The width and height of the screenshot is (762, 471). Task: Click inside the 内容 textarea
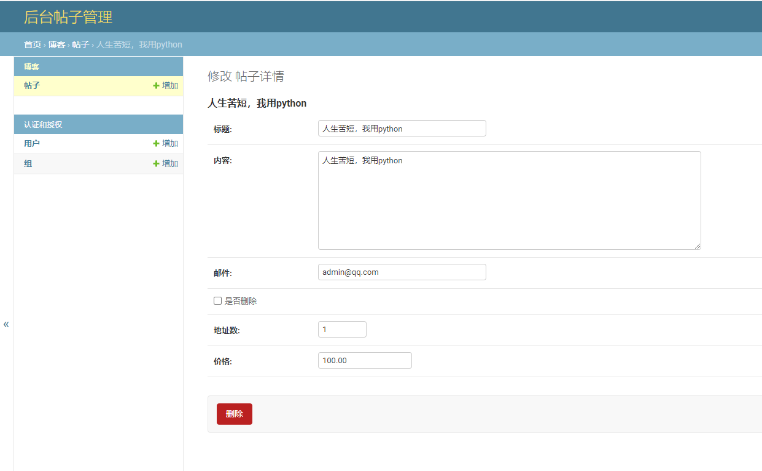(x=509, y=200)
